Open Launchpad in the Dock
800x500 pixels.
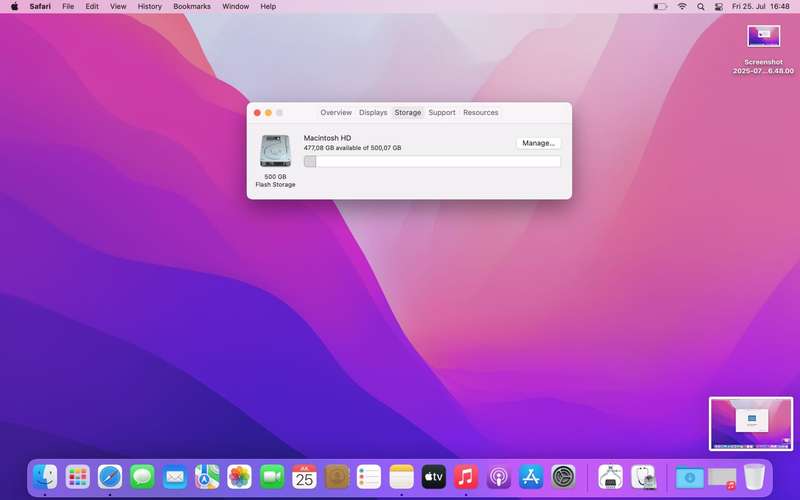tap(78, 477)
